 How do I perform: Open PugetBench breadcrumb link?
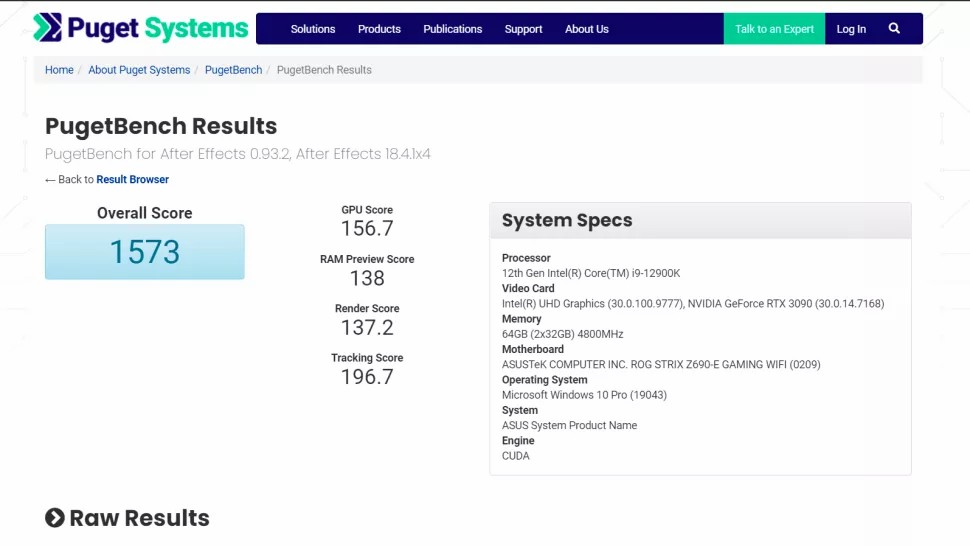(233, 70)
